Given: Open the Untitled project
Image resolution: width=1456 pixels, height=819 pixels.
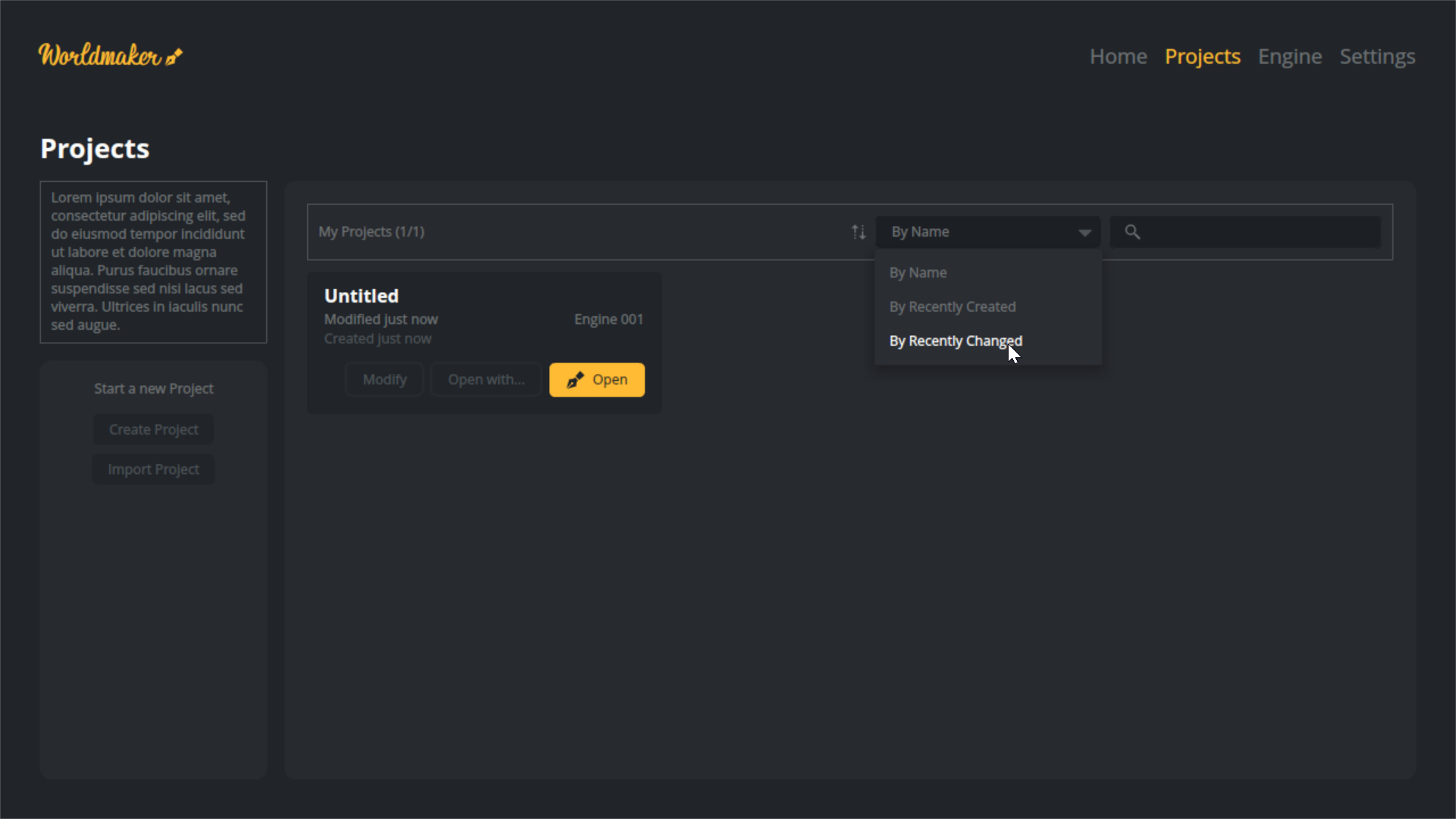Looking at the screenshot, I should 597,380.
